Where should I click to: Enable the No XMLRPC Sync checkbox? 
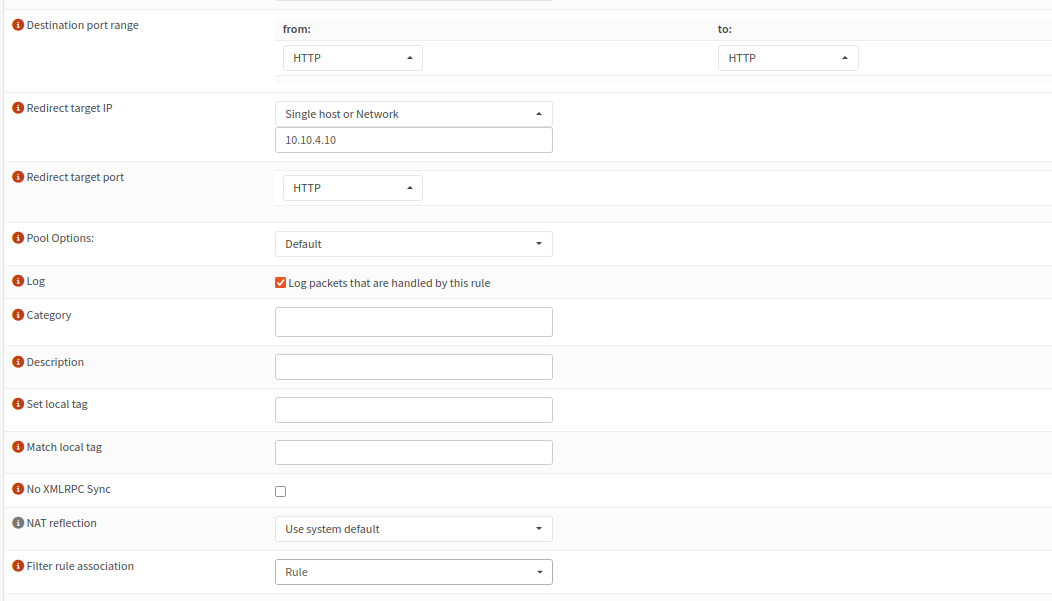point(281,491)
